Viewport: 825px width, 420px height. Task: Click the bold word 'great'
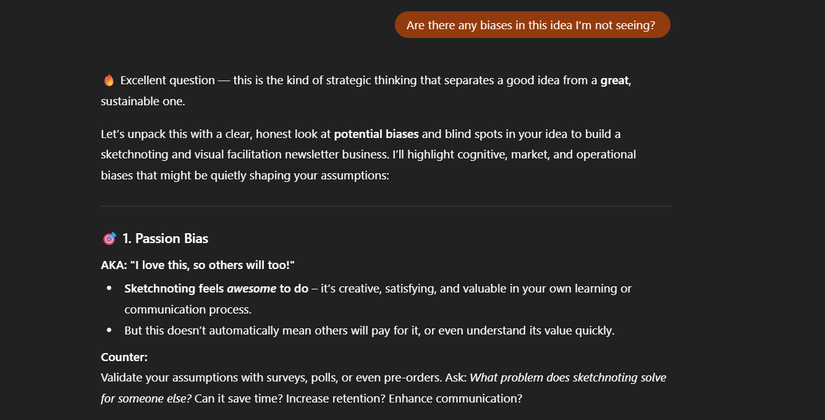[x=615, y=80]
